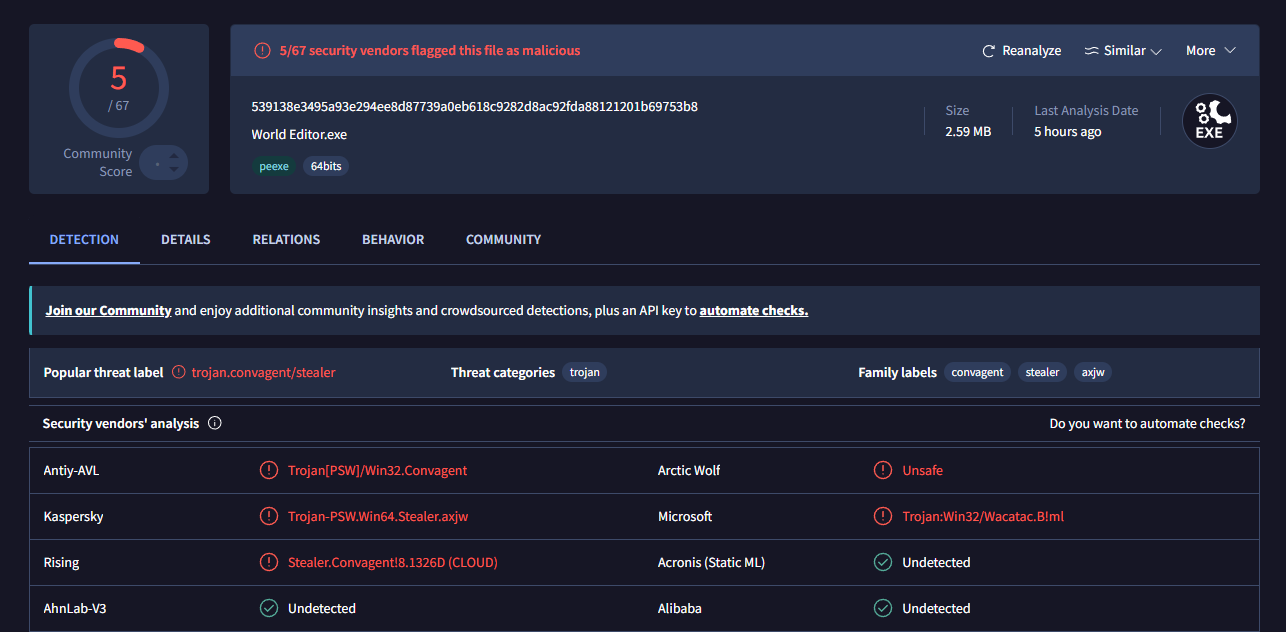The width and height of the screenshot is (1286, 632).
Task: Click the Alibaba undetected checkmark icon
Action: [882, 608]
